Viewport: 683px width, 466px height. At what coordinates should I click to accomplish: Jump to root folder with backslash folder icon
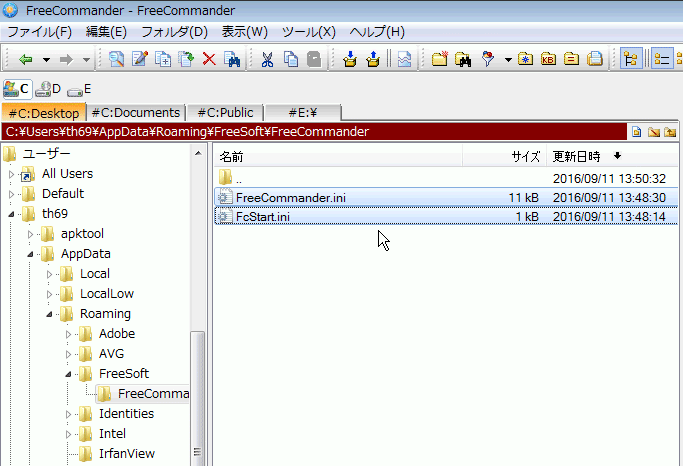[654, 132]
